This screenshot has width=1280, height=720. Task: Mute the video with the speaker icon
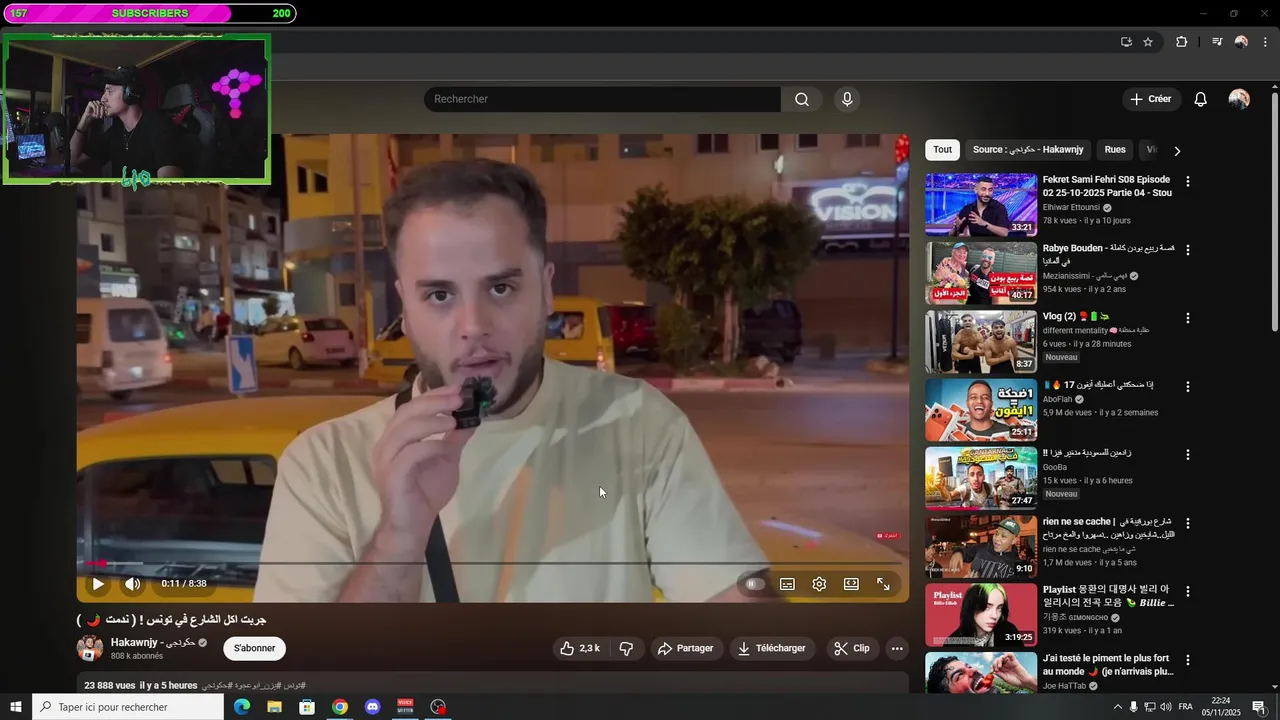(x=132, y=584)
